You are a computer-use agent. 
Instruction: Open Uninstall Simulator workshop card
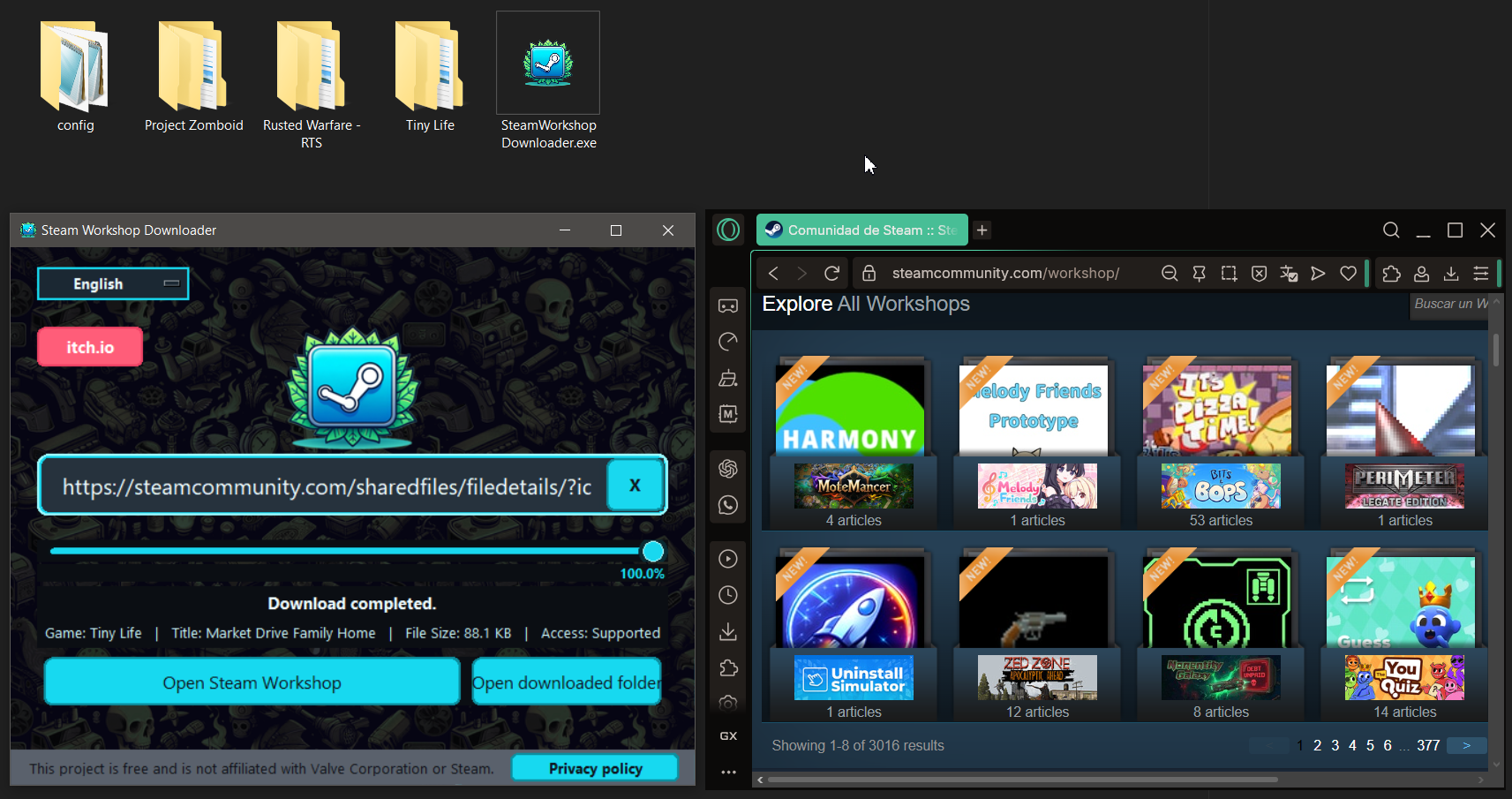click(x=854, y=636)
